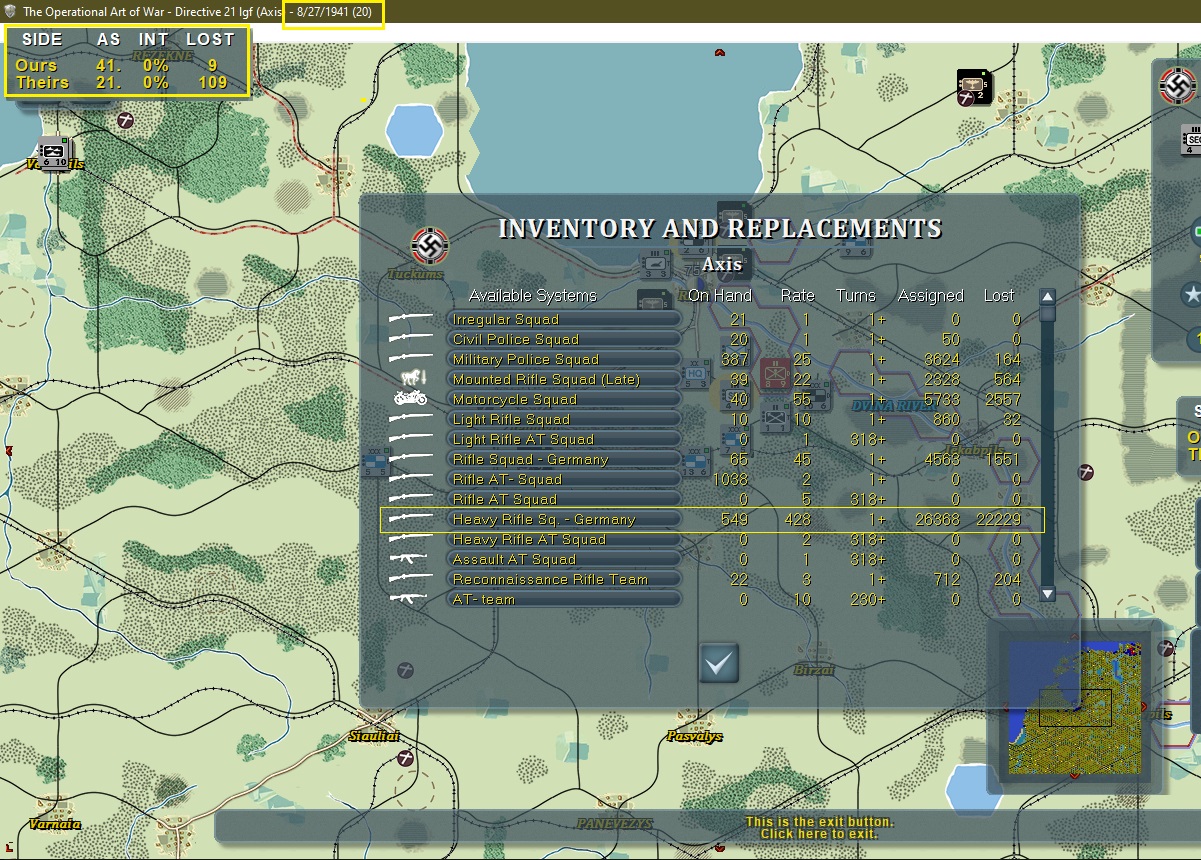Click the black air unit counter on the map
1201x860 pixels.
pos(974,86)
